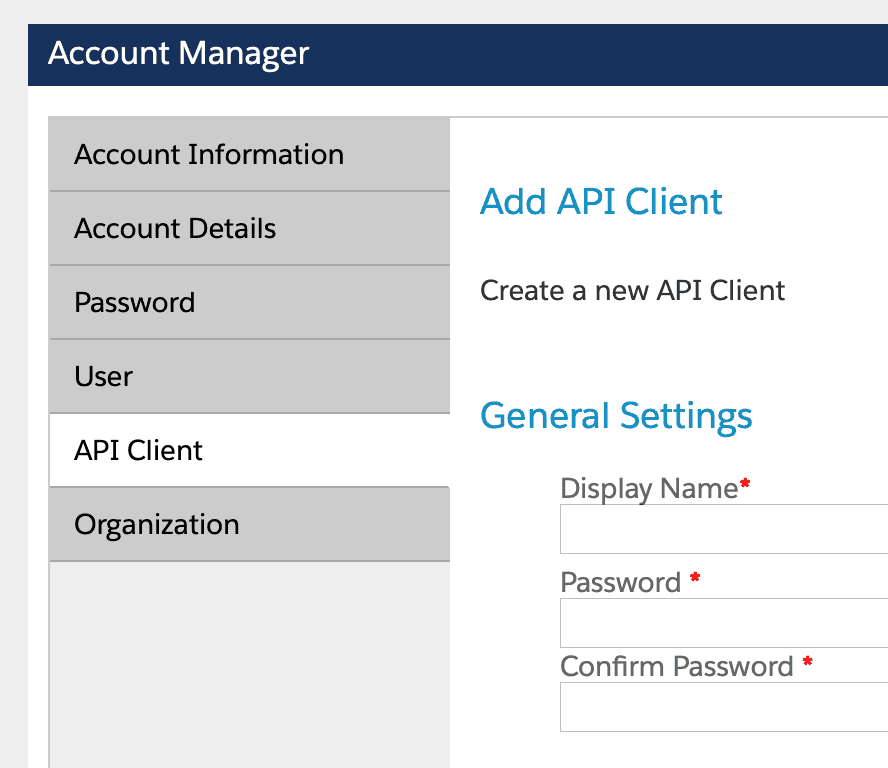Viewport: 888px width, 768px height.
Task: Click the "Create a new API Client" description text
Action: pyautogui.click(x=632, y=291)
